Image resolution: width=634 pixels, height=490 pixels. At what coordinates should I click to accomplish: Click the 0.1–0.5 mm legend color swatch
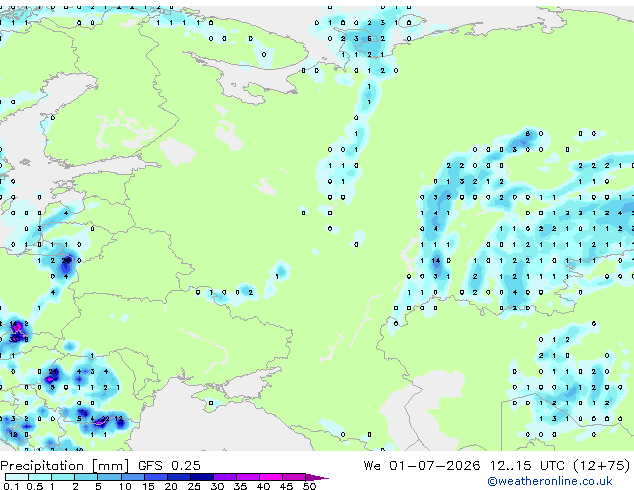(x=17, y=477)
